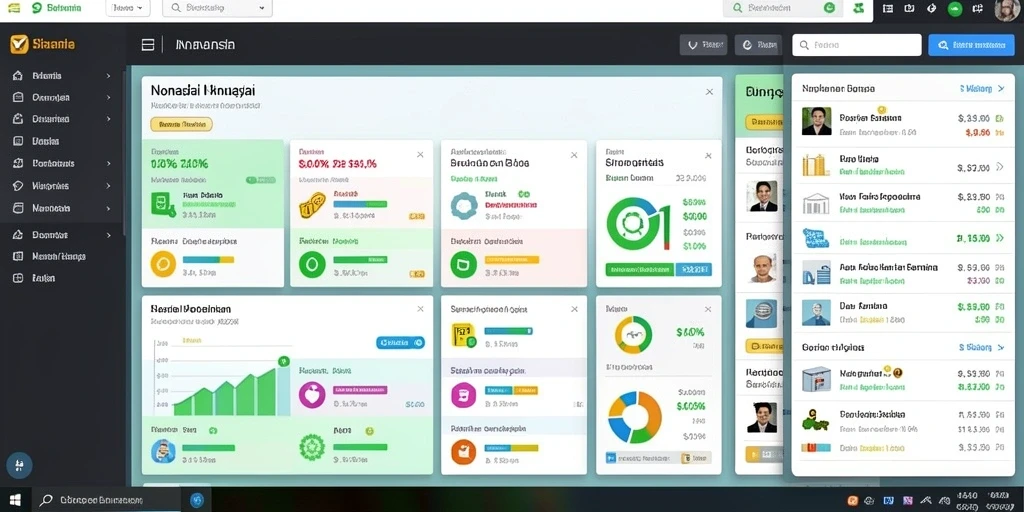Open the blue link in the right panel's top header
Screen dimensions: 1024x512
tap(982, 88)
